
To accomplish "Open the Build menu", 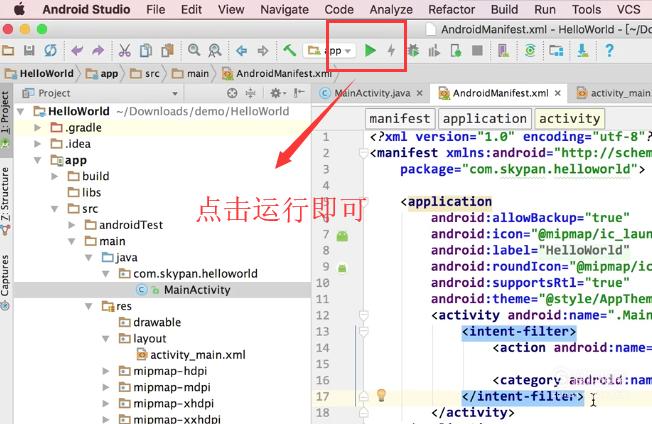I will (504, 9).
